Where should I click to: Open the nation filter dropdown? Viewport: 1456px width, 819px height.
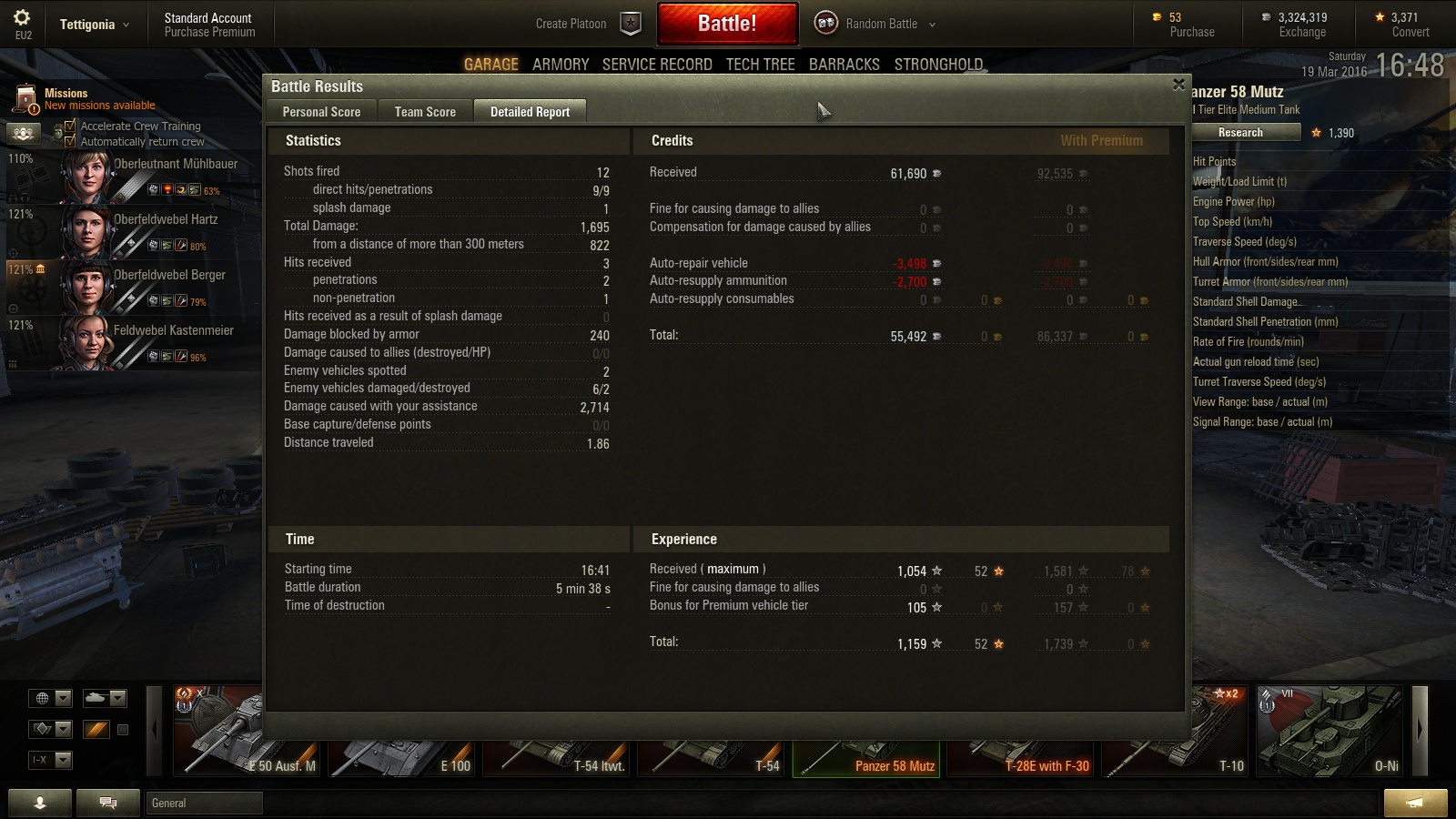(x=50, y=698)
